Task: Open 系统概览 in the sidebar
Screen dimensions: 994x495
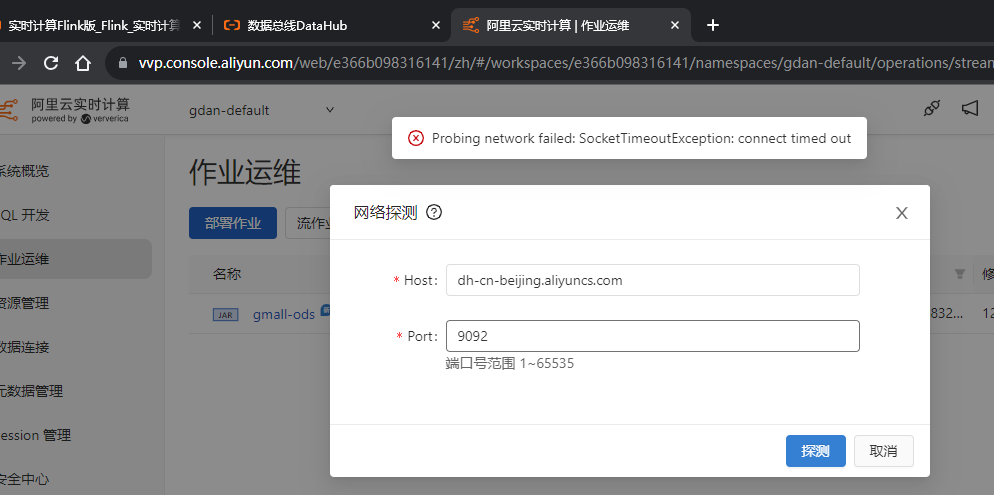Action: 24,171
